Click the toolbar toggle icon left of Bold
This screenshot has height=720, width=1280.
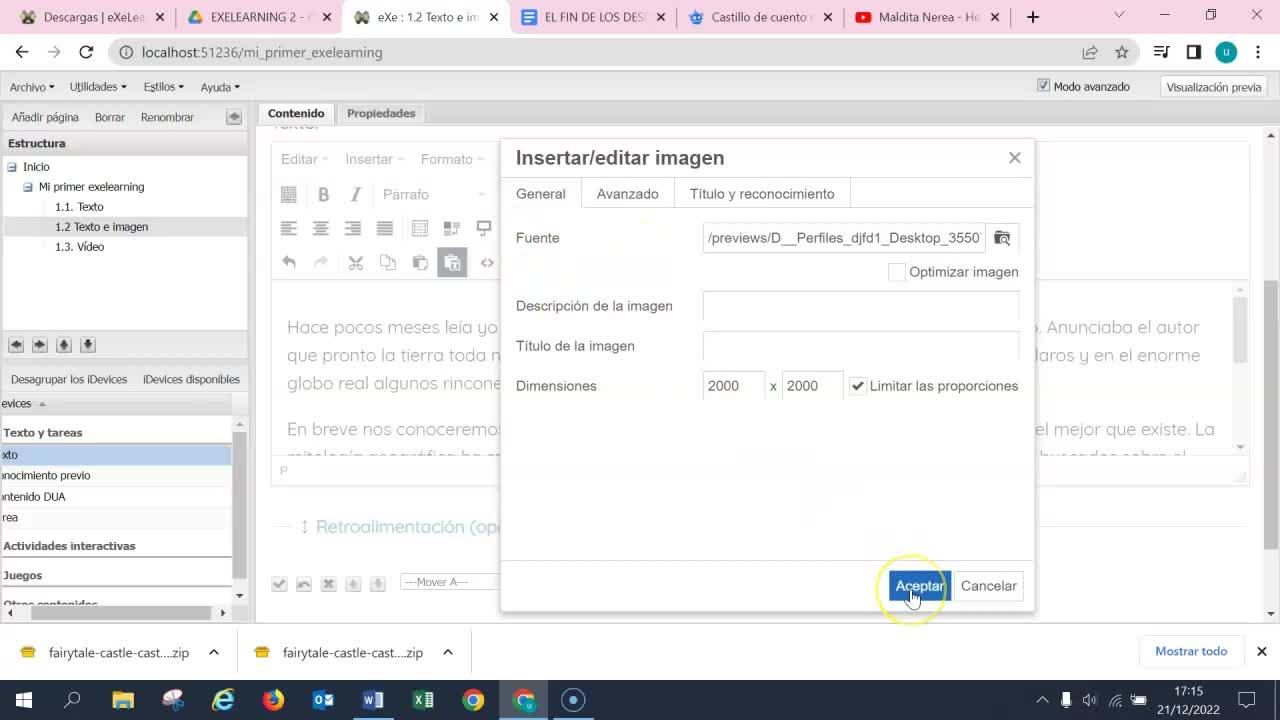pyautogui.click(x=289, y=194)
